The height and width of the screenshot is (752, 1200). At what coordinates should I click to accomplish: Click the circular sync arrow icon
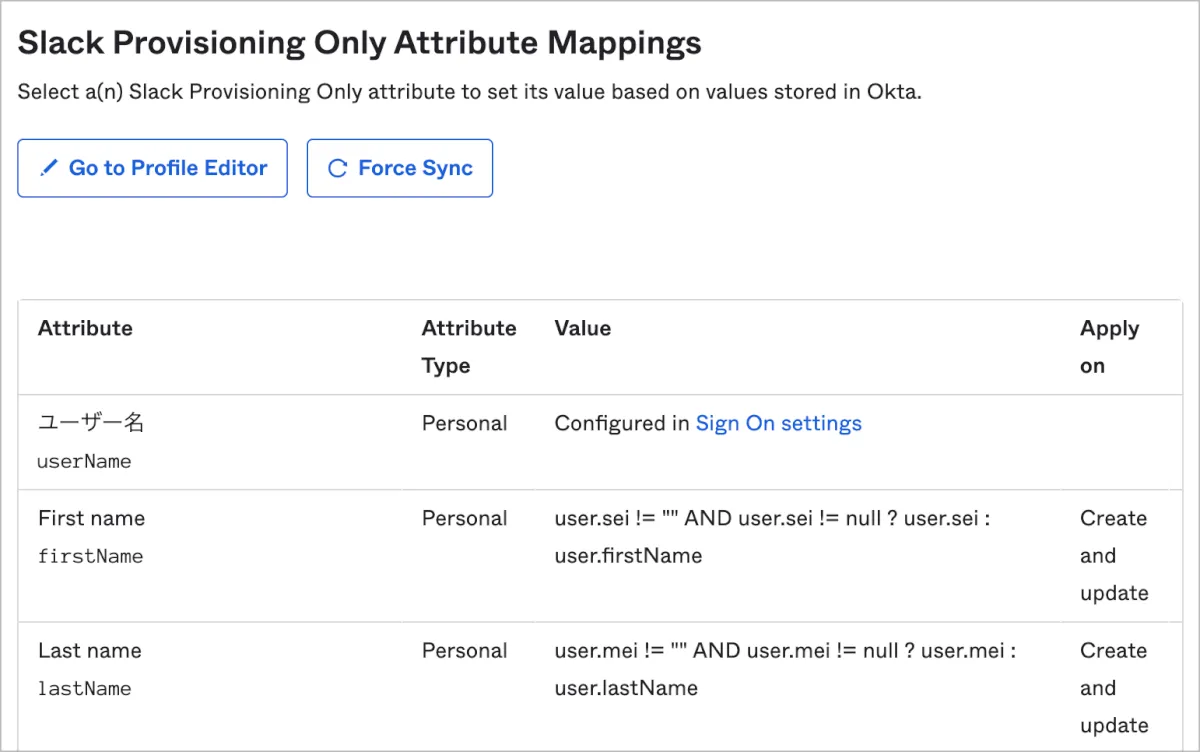pyautogui.click(x=338, y=169)
